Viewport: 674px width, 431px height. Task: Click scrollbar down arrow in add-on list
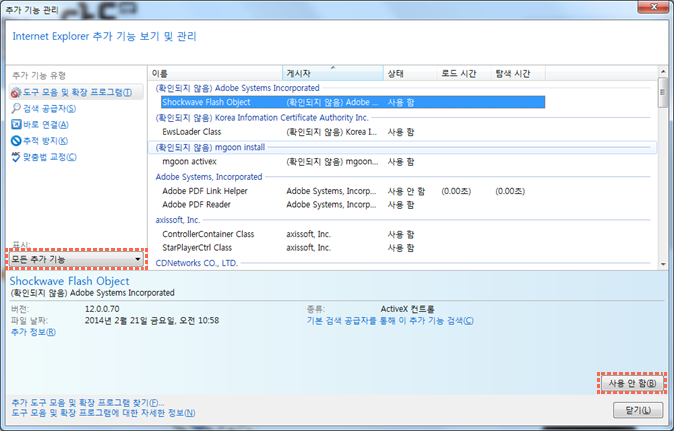663,264
